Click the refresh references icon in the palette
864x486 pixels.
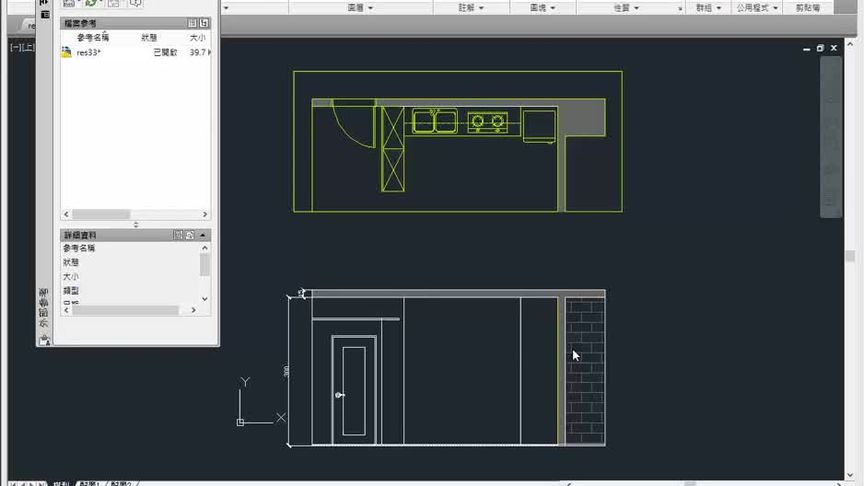91,3
